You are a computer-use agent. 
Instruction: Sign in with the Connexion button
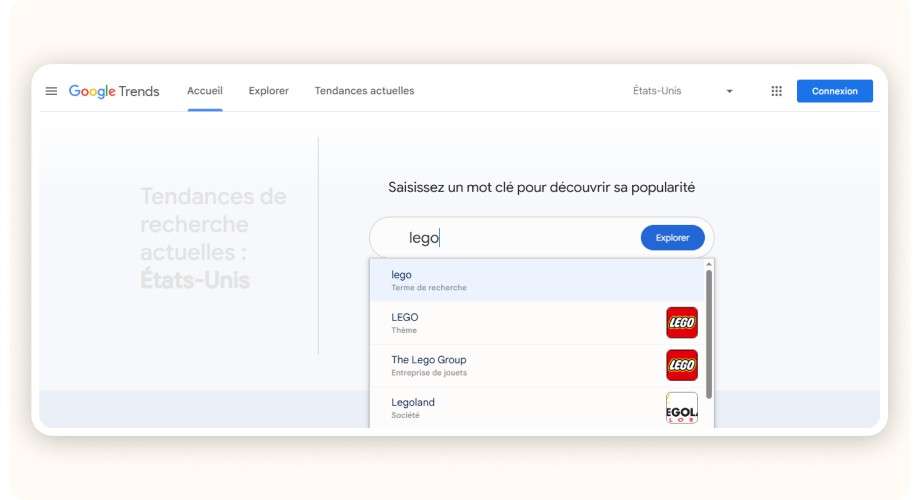(x=834, y=91)
